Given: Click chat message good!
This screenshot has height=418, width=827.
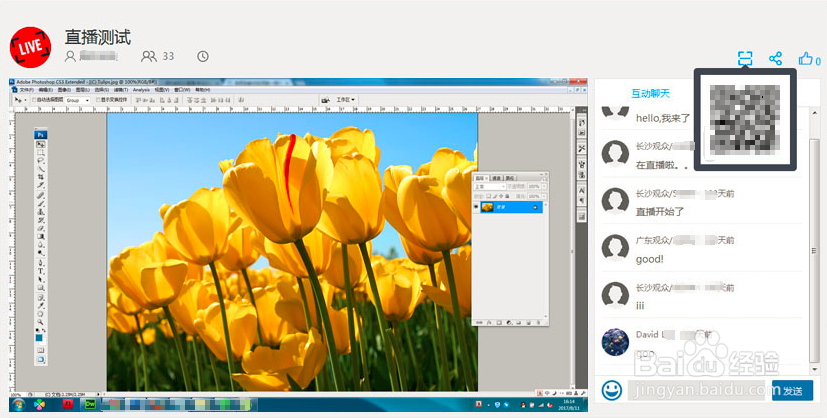Looking at the screenshot, I should point(649,259).
